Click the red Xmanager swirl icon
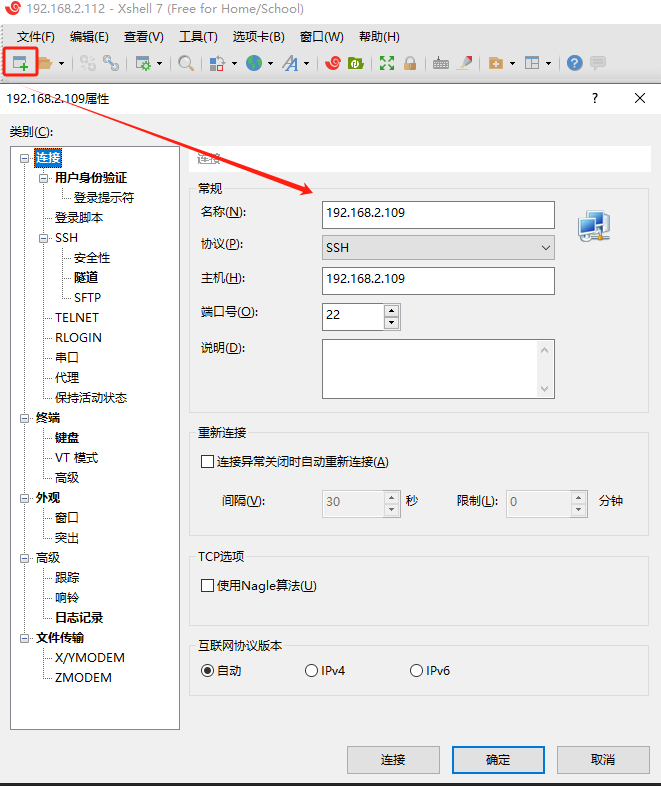The image size is (661, 786). click(333, 63)
